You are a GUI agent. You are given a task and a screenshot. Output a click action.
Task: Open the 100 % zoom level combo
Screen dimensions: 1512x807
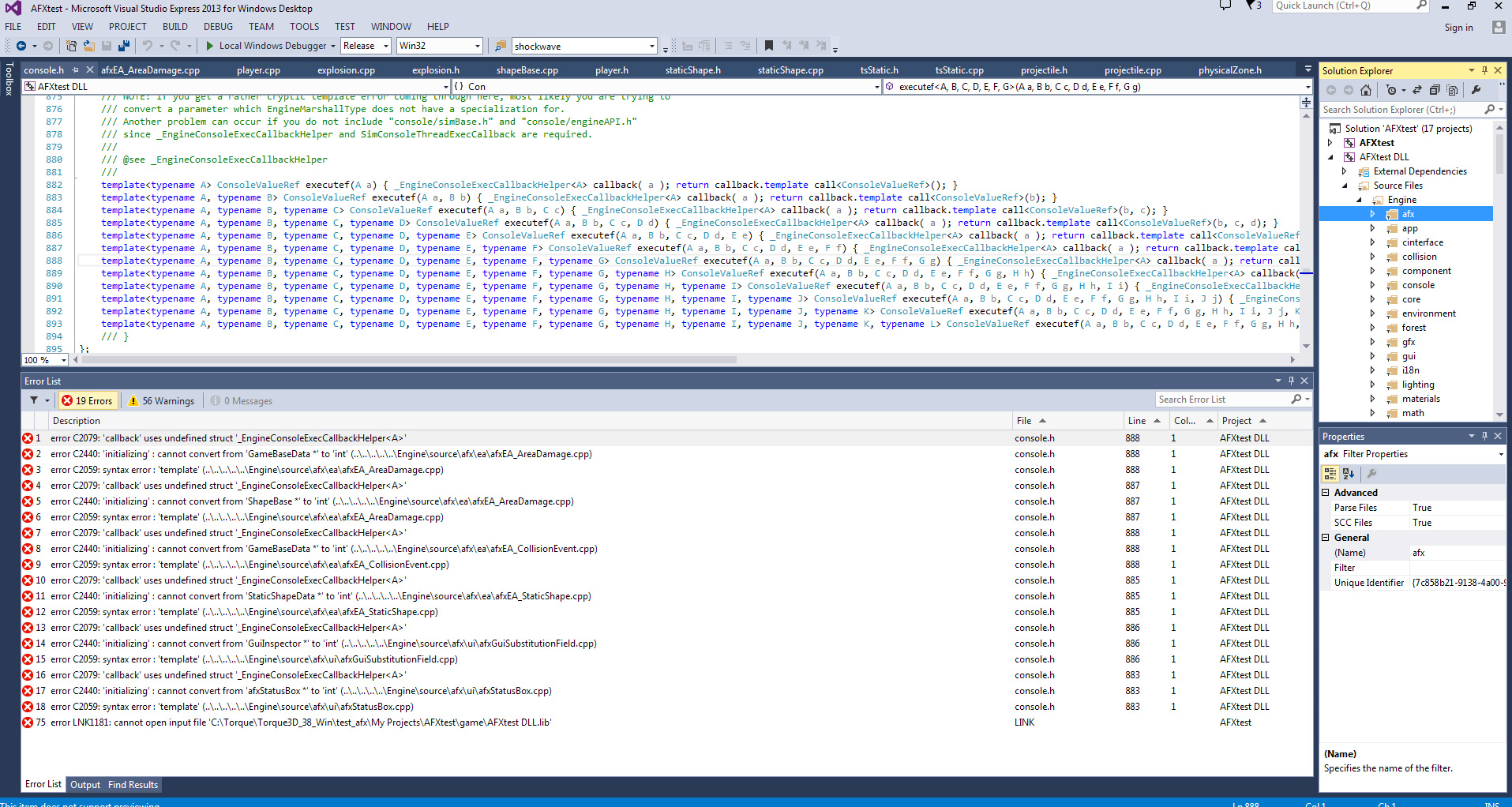coord(45,359)
